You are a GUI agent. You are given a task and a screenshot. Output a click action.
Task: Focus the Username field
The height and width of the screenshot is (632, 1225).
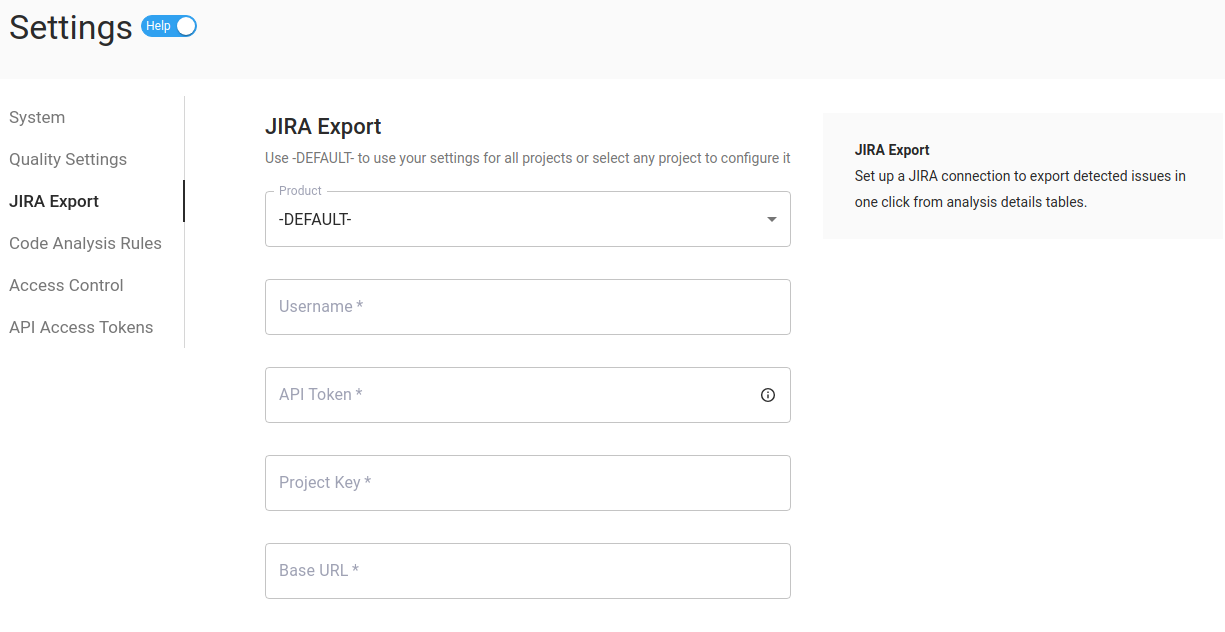tap(528, 307)
